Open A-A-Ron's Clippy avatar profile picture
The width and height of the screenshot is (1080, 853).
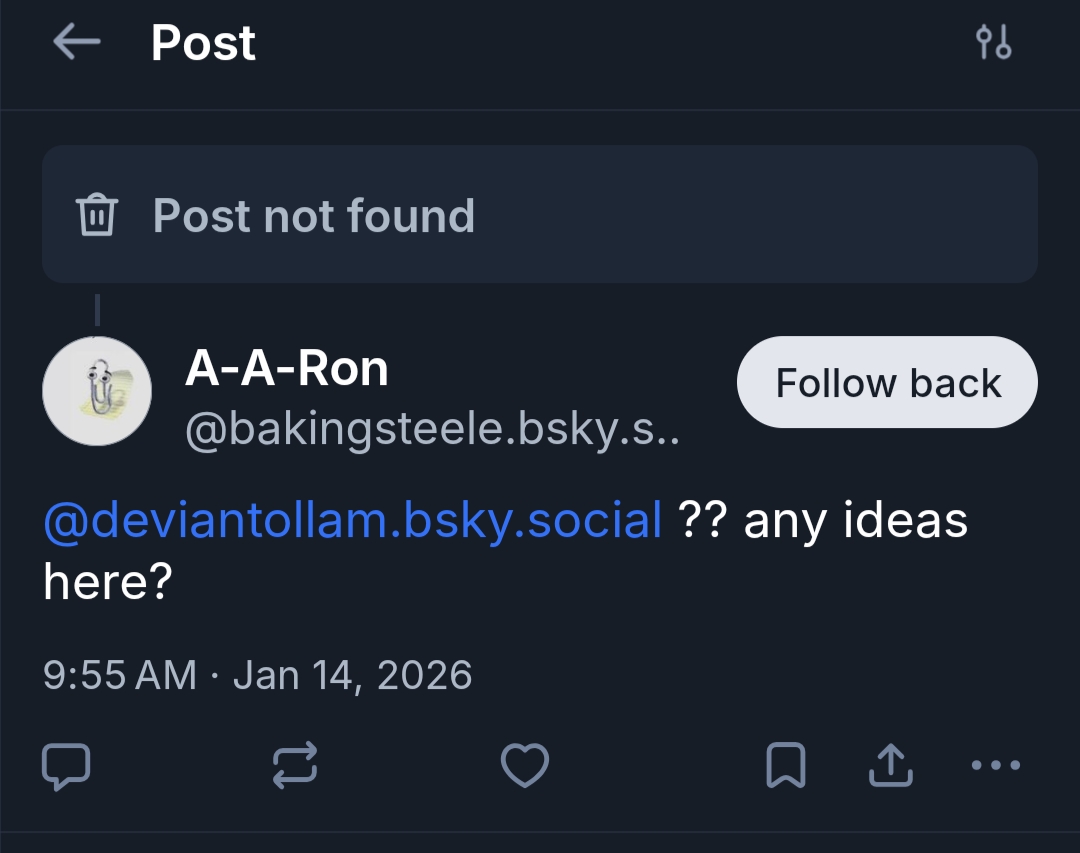coord(97,391)
